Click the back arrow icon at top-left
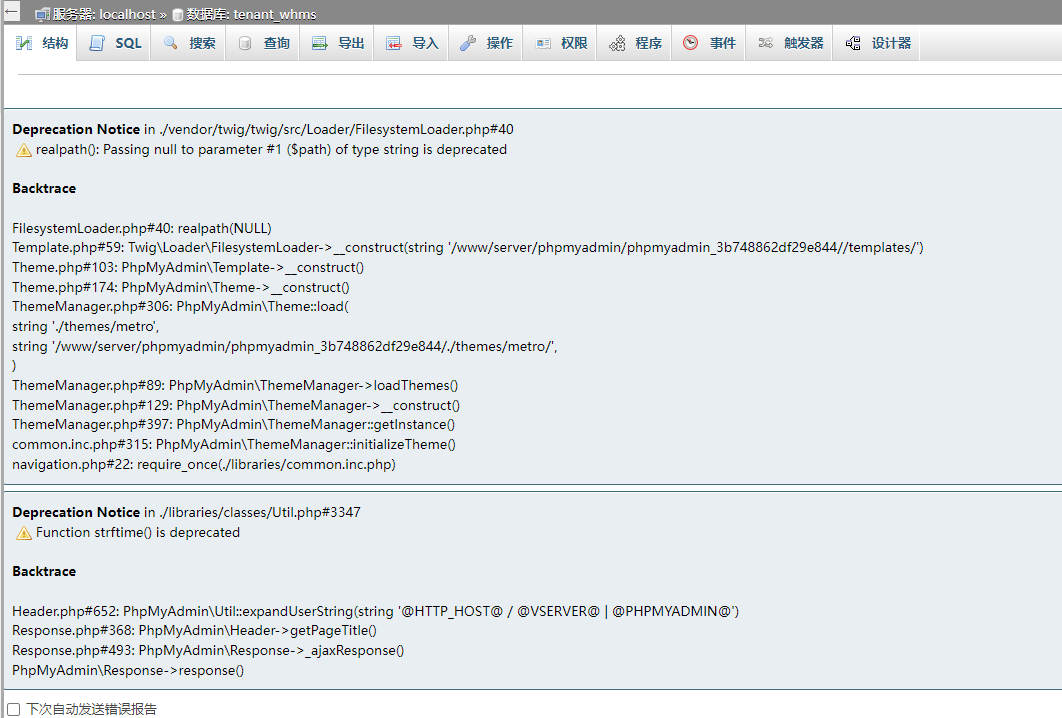The width and height of the screenshot is (1062, 718). pyautogui.click(x=11, y=11)
